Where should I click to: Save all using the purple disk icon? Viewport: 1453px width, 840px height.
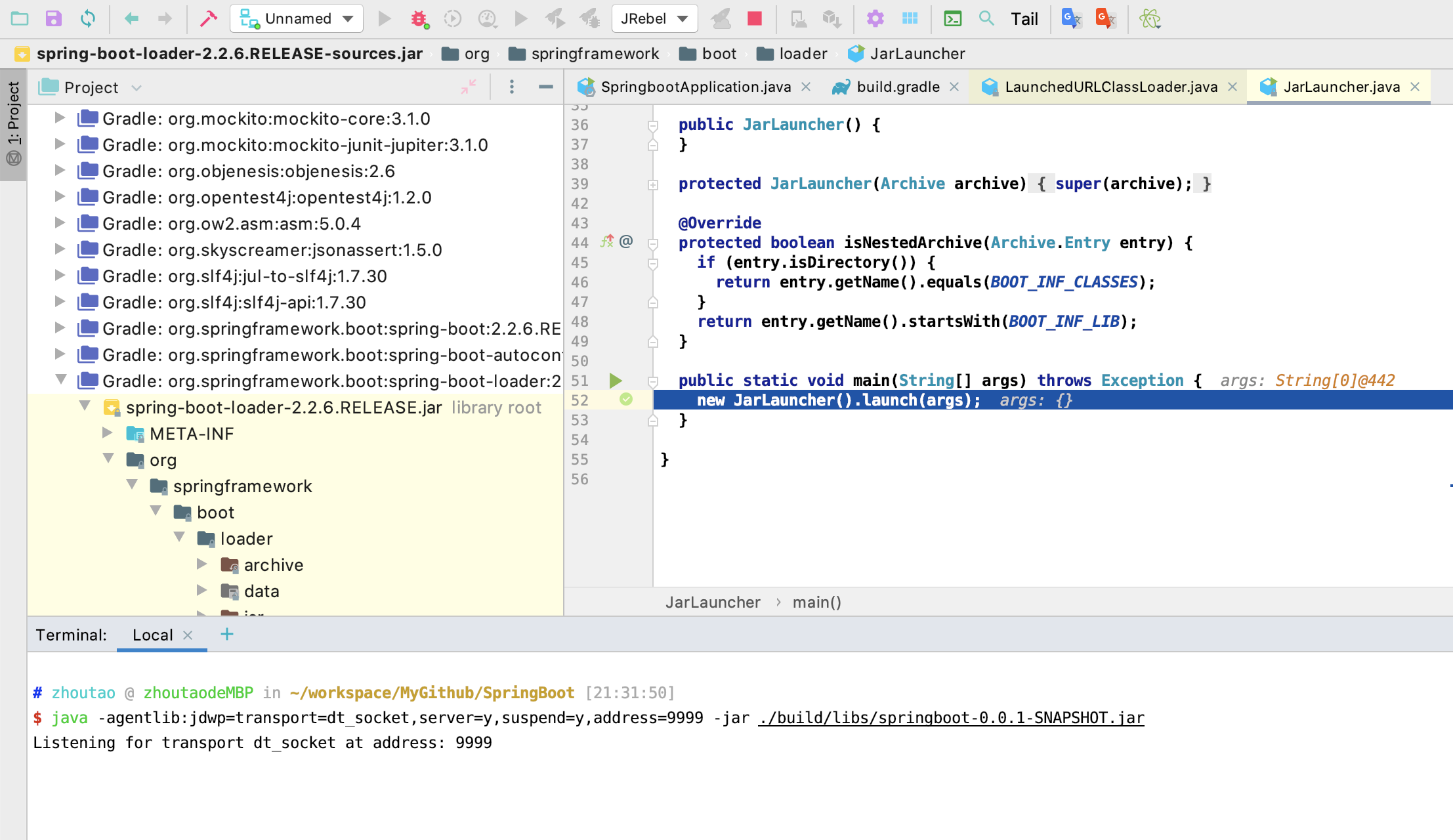click(x=53, y=18)
